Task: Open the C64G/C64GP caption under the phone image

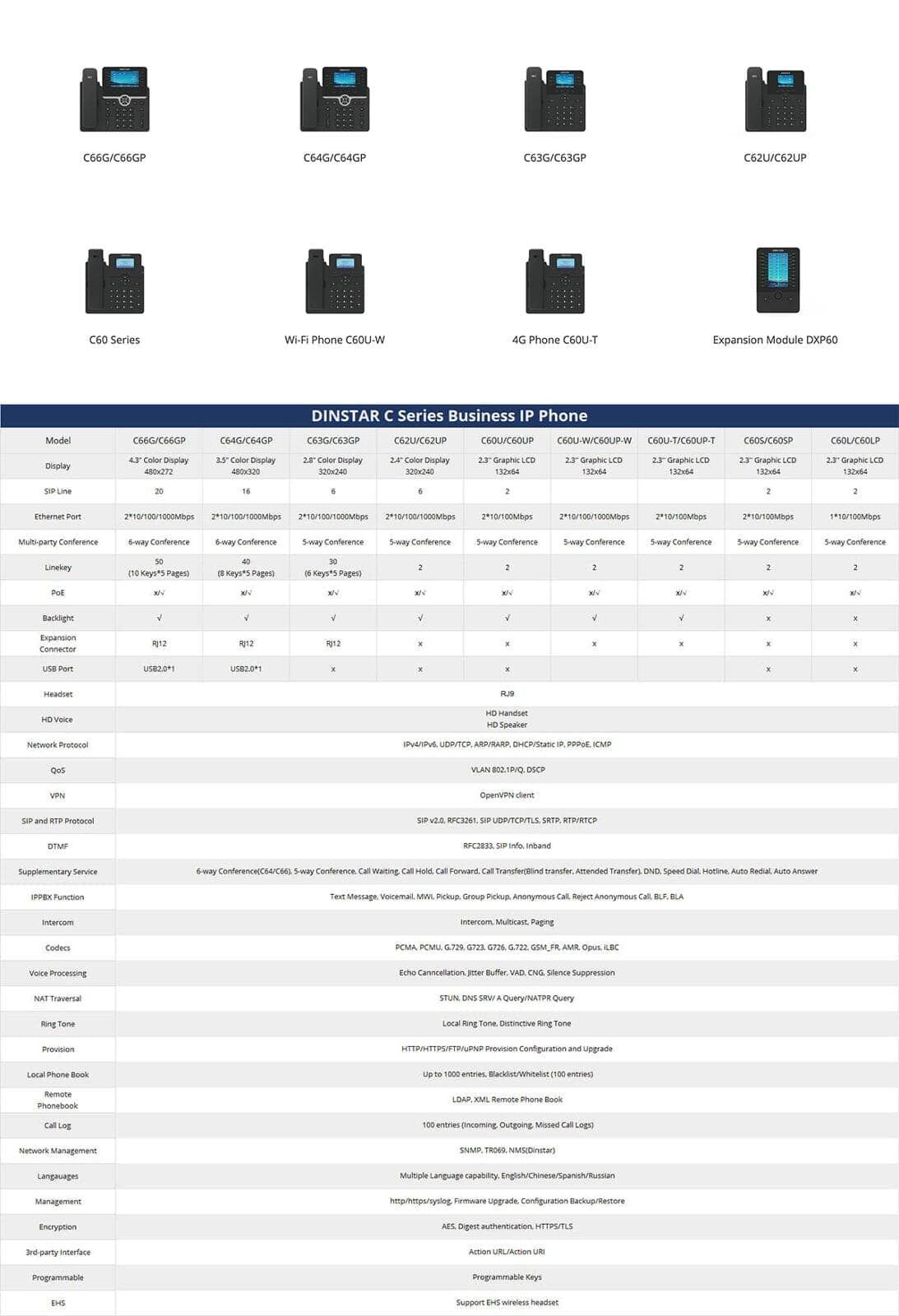Action: 335,158
